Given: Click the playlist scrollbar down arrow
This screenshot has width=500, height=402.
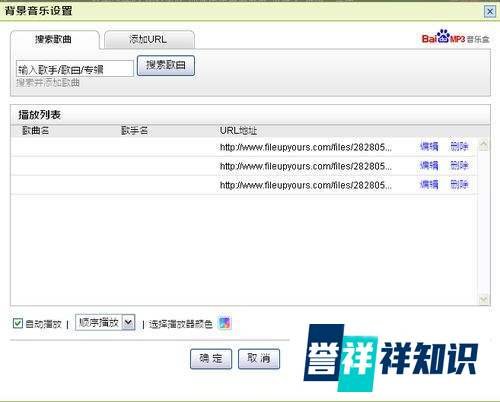Looking at the screenshot, I should (484, 299).
